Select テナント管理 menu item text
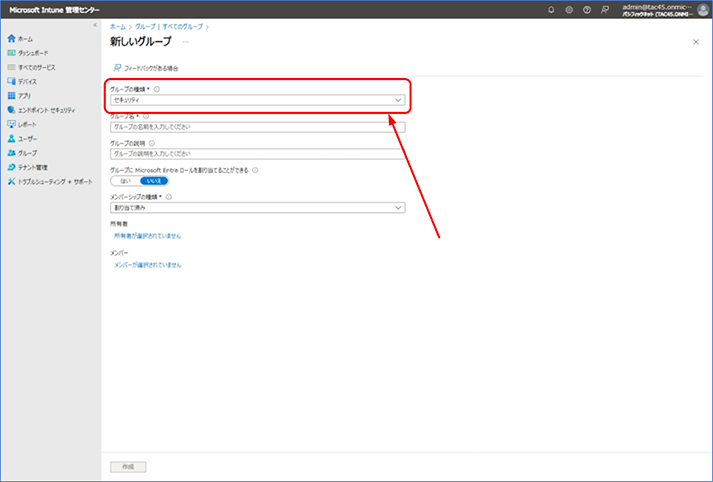713x482 pixels. tap(33, 167)
